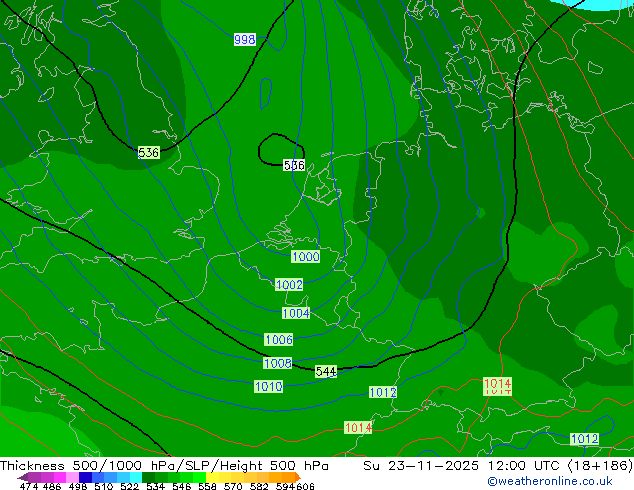Screen dimensions: 634x490
Task: Click the 1004 isobar label
Action: pos(296,313)
